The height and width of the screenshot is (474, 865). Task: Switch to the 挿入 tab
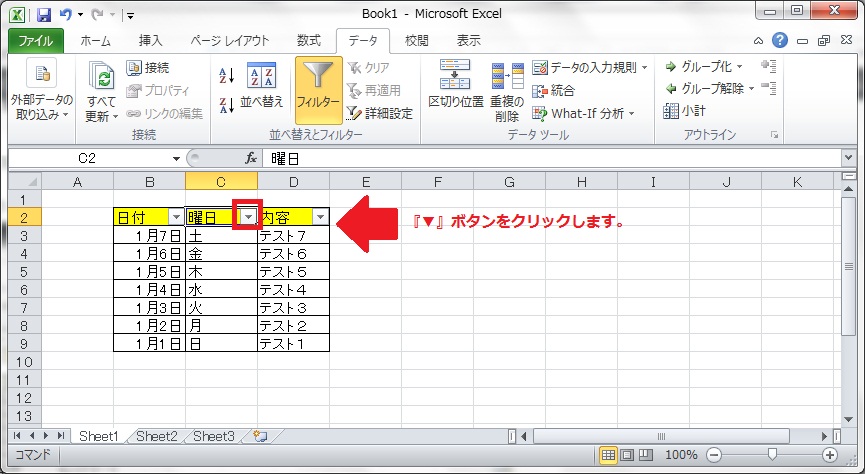point(151,40)
